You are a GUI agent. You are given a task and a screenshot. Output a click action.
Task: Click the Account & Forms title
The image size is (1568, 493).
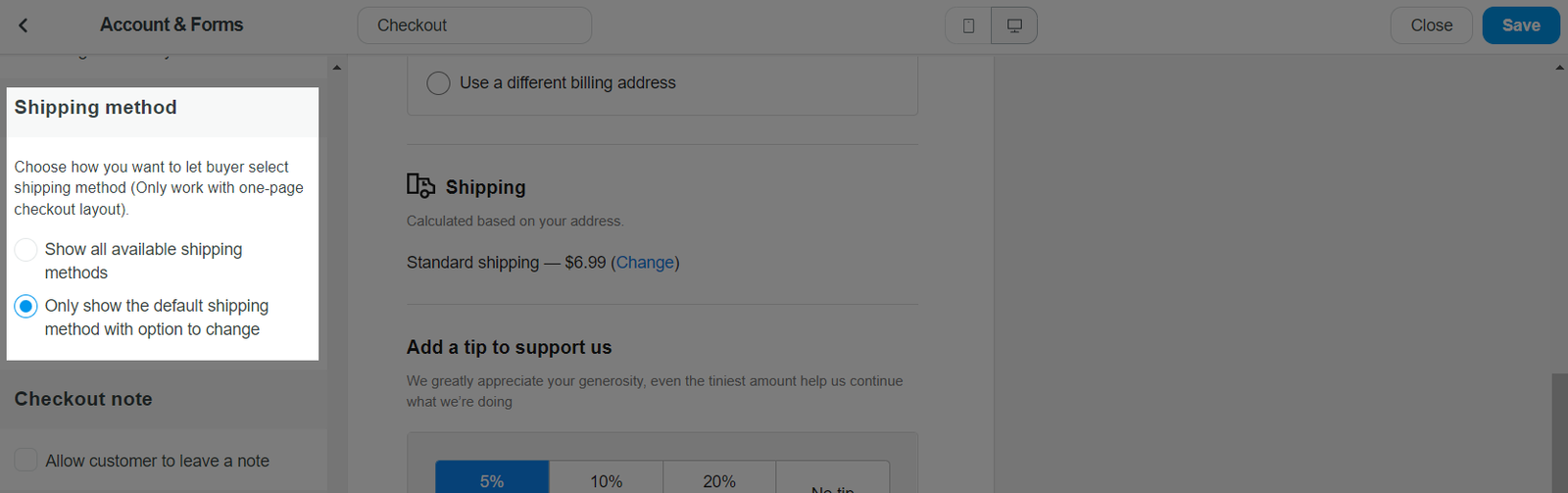(x=171, y=25)
